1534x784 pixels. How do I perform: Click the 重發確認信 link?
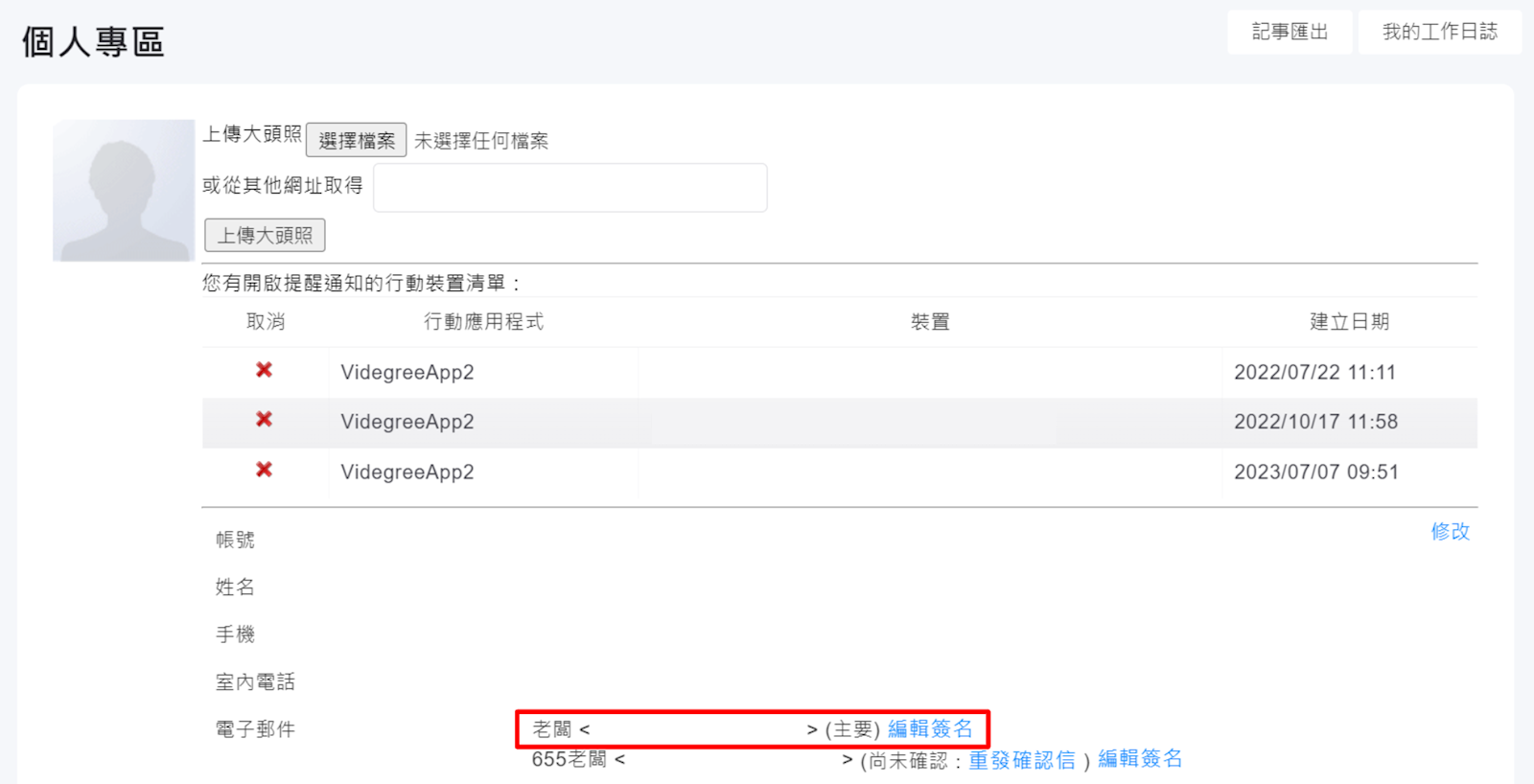[1022, 761]
